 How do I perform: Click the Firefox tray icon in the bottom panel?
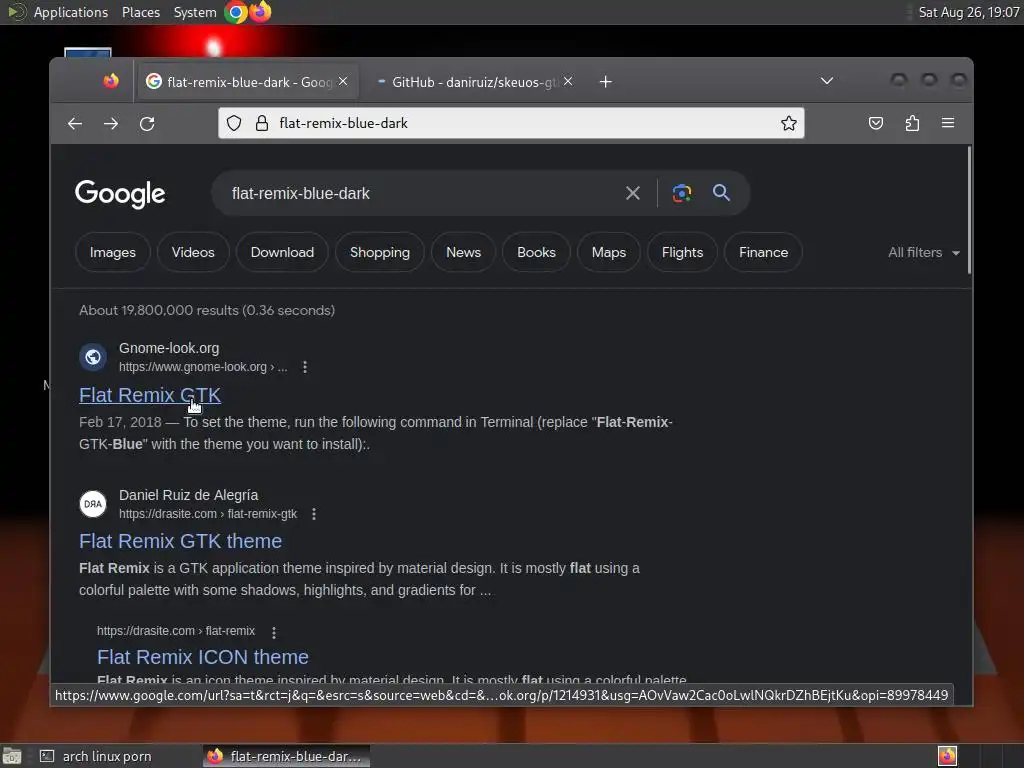(948, 756)
